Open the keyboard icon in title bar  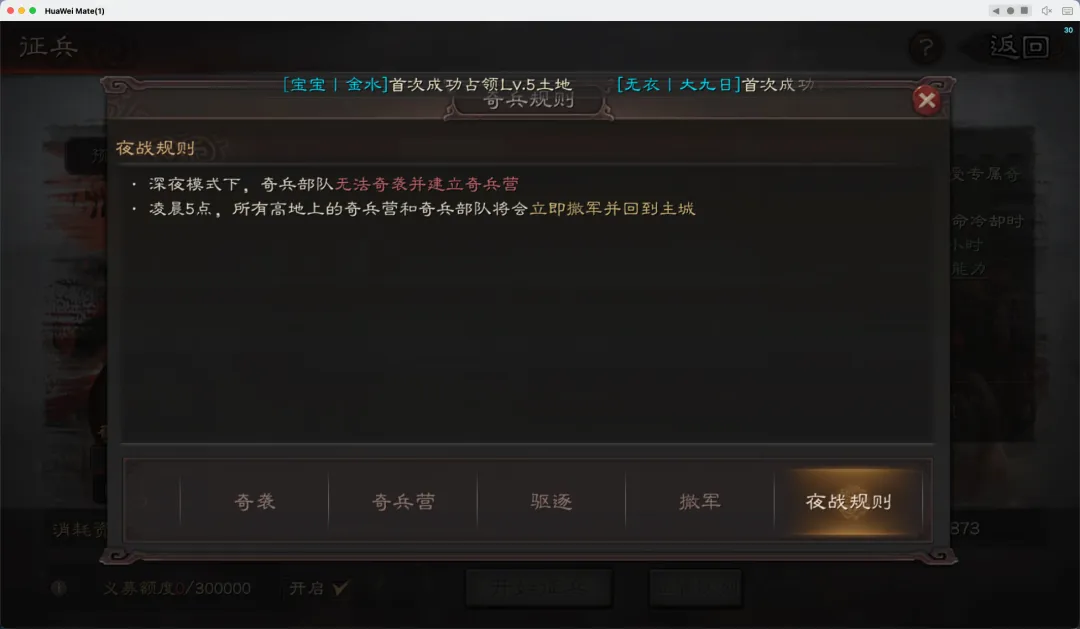(1068, 10)
